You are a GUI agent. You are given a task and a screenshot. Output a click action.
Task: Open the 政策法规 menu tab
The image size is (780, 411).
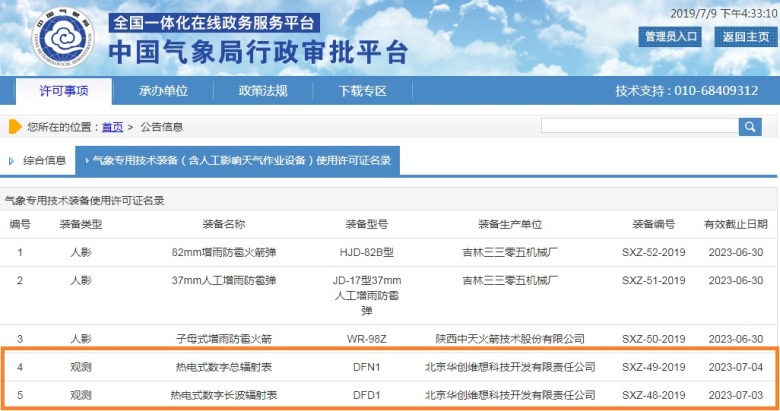pos(263,91)
